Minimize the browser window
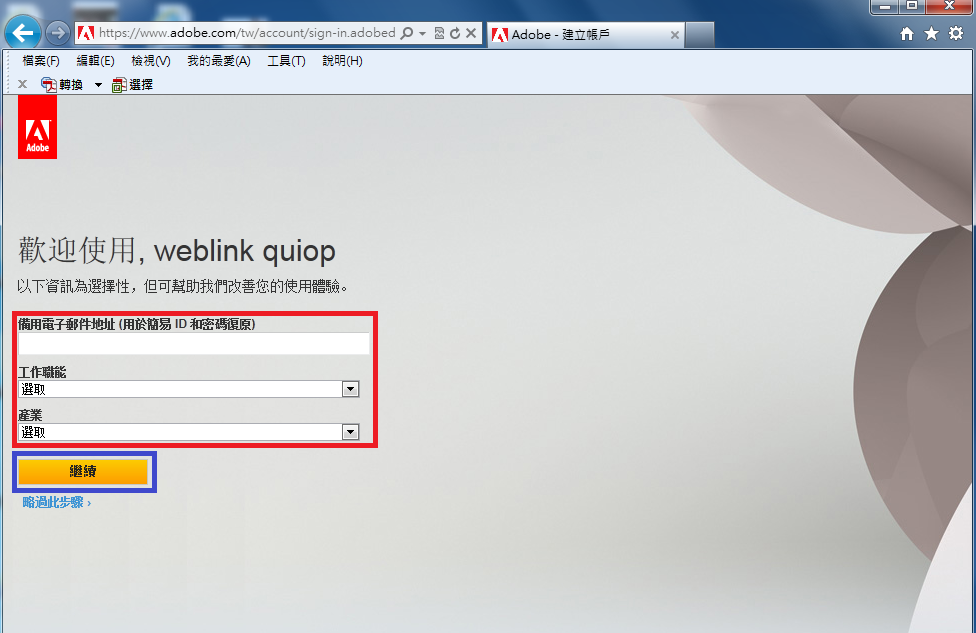Screen dimensions: 976x633 click(x=884, y=6)
